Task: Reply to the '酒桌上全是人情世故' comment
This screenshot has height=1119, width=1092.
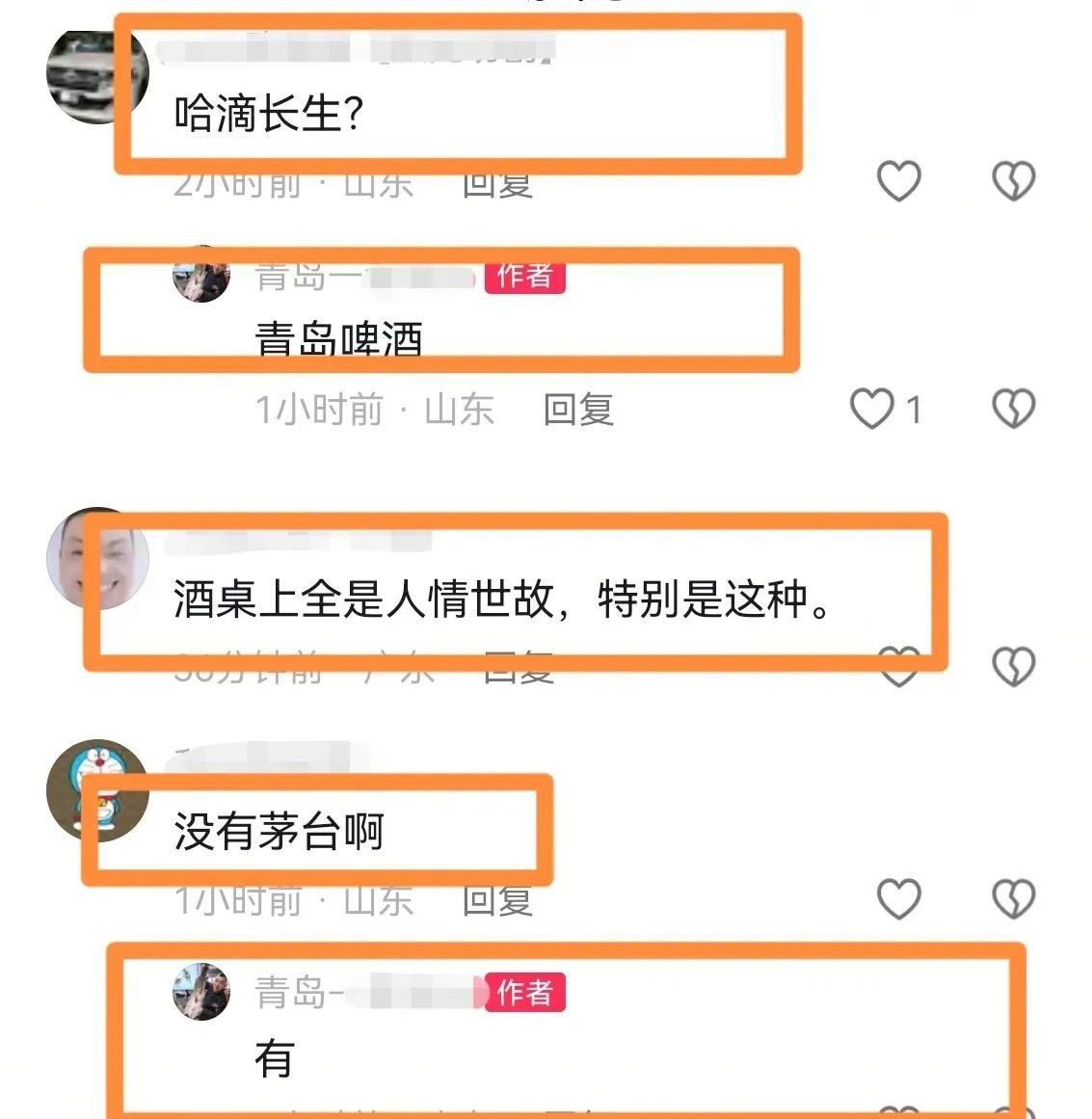Action: pos(519,668)
